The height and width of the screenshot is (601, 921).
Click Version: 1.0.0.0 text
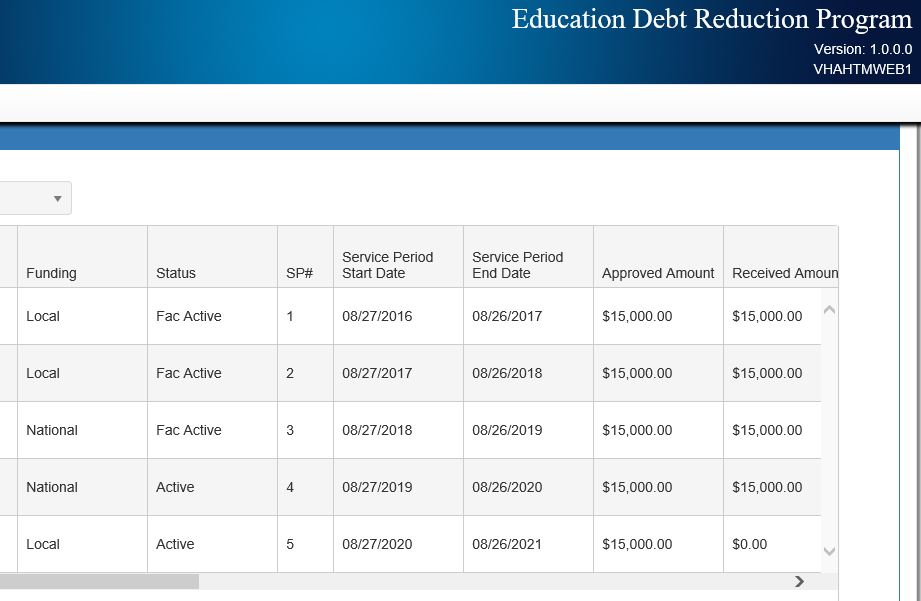[863, 49]
